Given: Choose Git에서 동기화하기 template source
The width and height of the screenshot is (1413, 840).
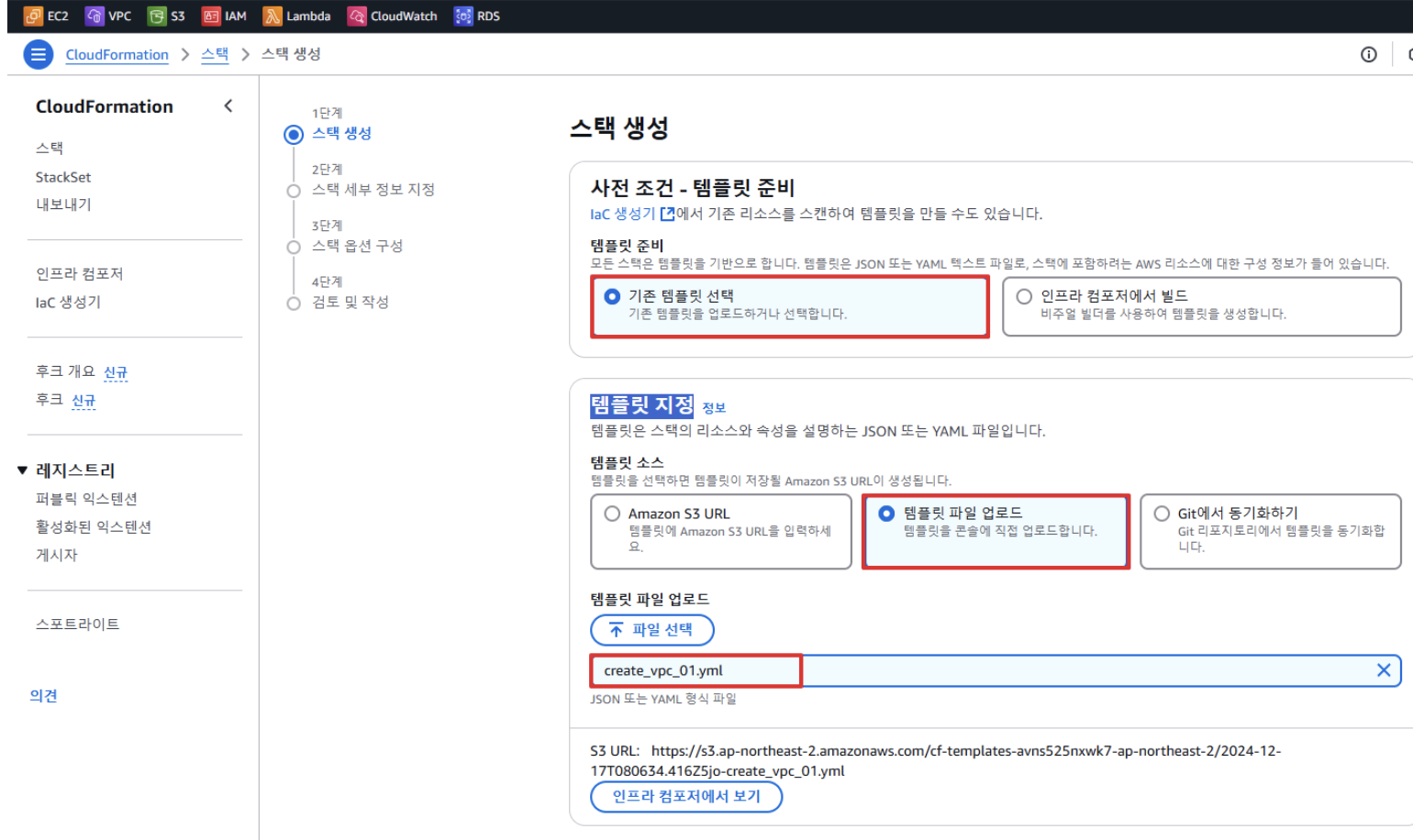Looking at the screenshot, I should point(1162,514).
